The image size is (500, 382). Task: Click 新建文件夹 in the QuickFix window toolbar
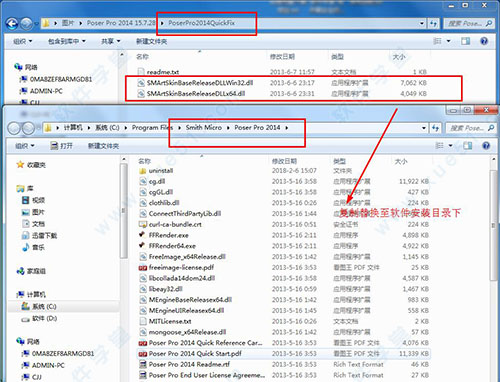pyautogui.click(x=152, y=41)
